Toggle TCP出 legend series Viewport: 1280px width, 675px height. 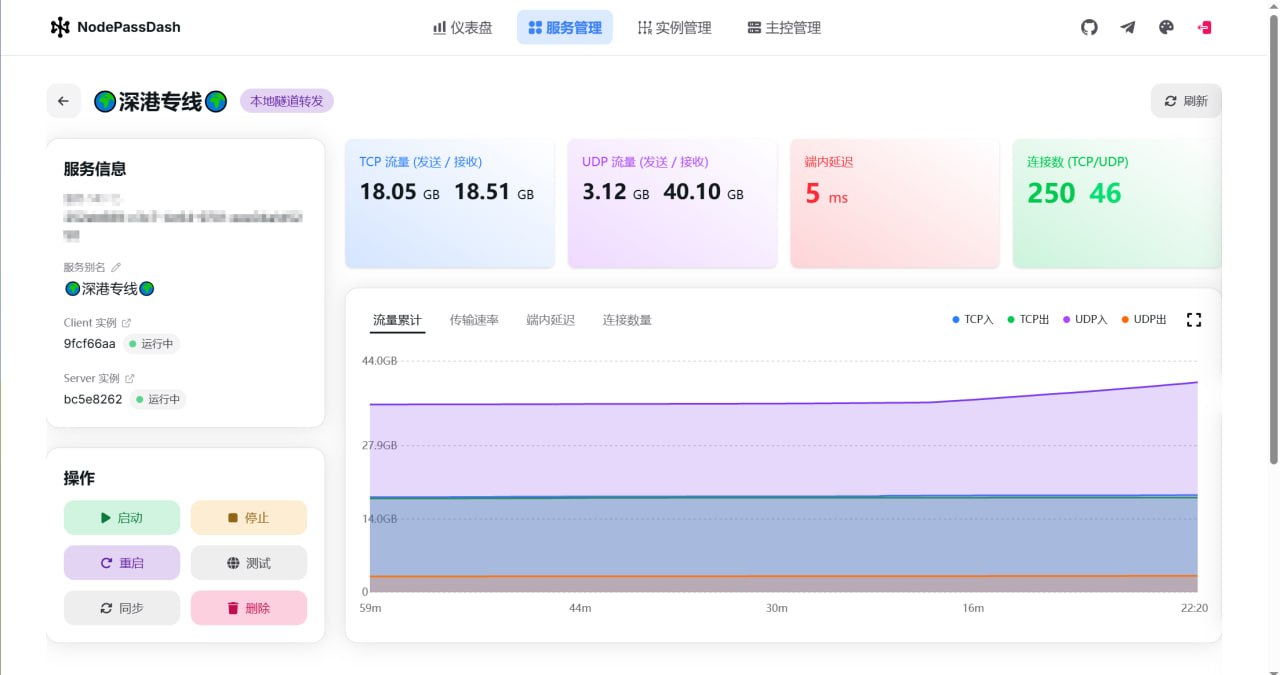pos(1028,320)
